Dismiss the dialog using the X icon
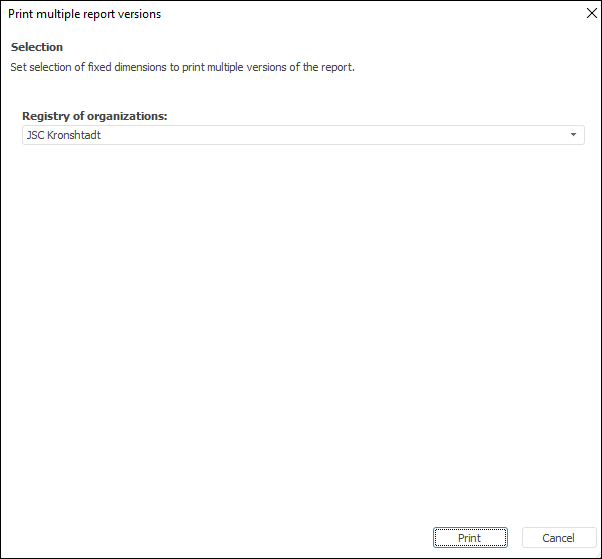The height and width of the screenshot is (559, 602). (589, 14)
